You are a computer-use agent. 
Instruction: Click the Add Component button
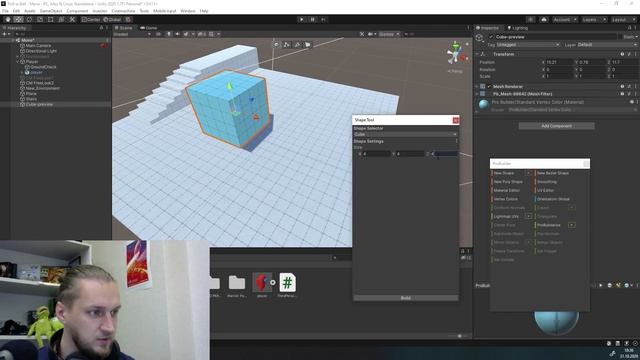point(556,126)
